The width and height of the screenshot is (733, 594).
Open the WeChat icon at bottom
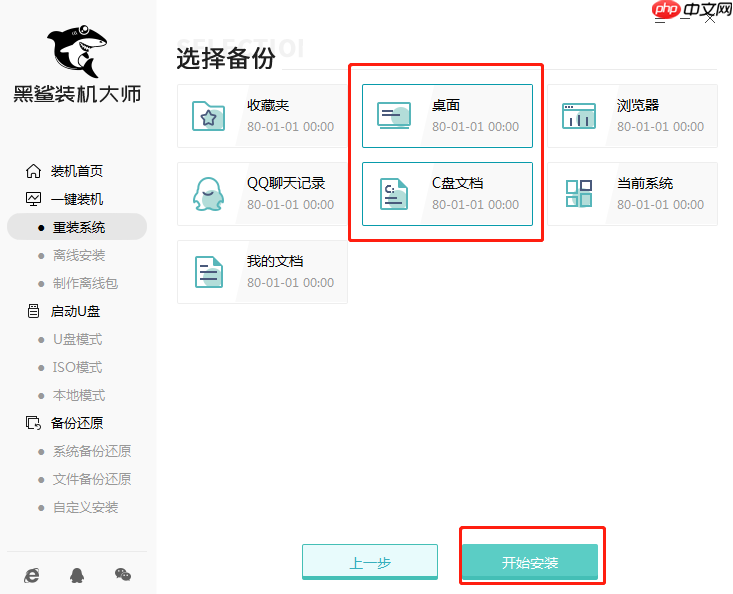coord(123,574)
